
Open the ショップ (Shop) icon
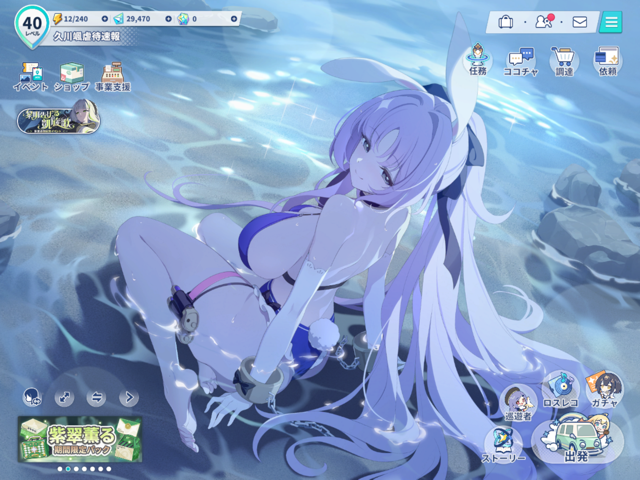coord(72,76)
